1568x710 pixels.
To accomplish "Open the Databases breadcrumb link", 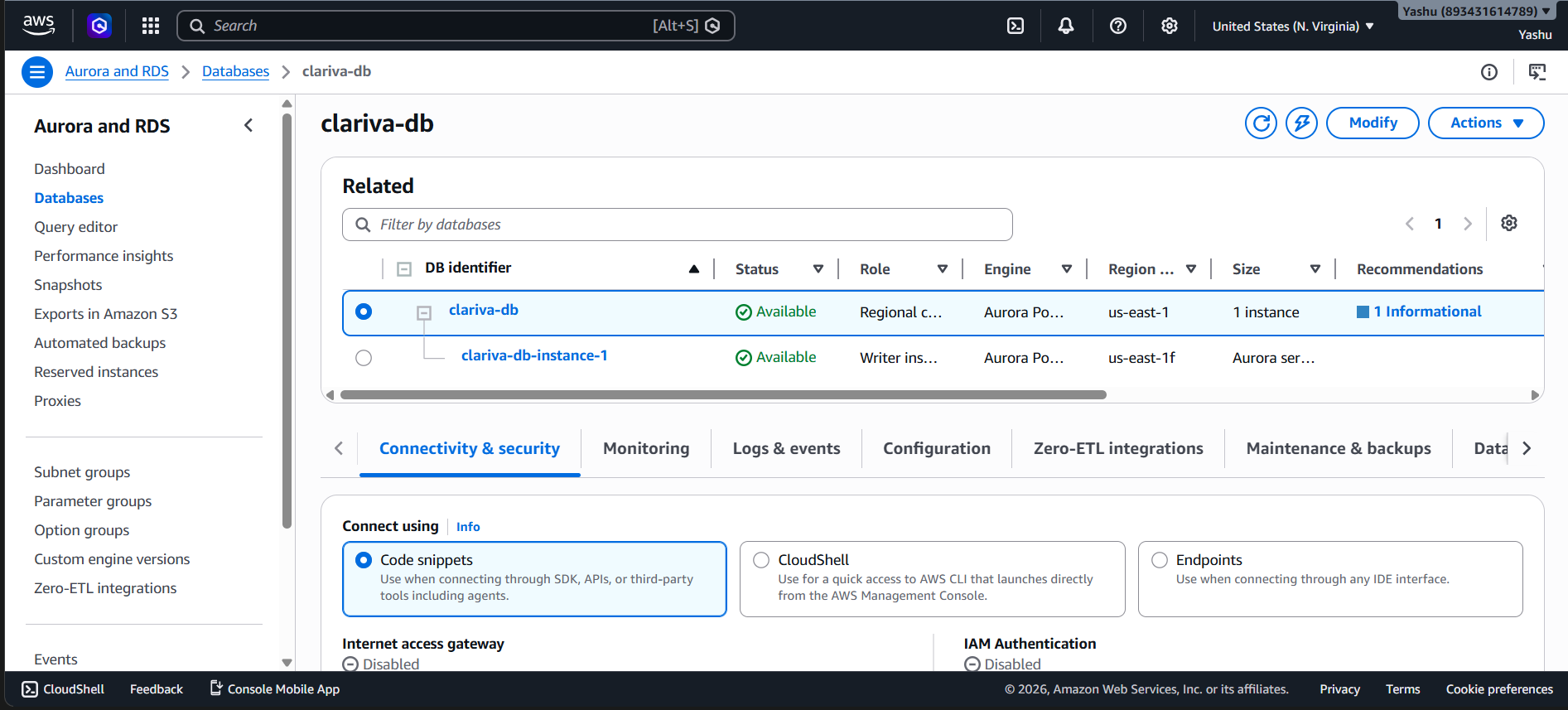I will [x=235, y=72].
